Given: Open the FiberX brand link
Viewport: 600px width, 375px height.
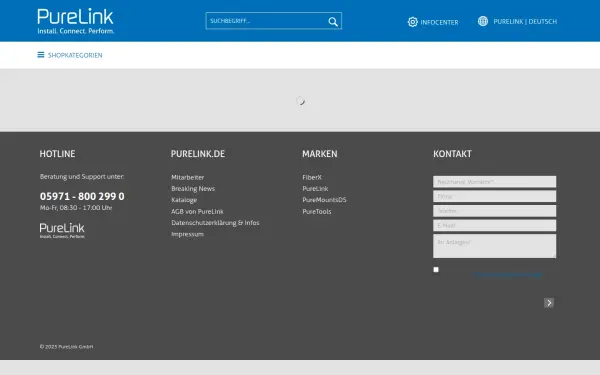Looking at the screenshot, I should coord(312,177).
